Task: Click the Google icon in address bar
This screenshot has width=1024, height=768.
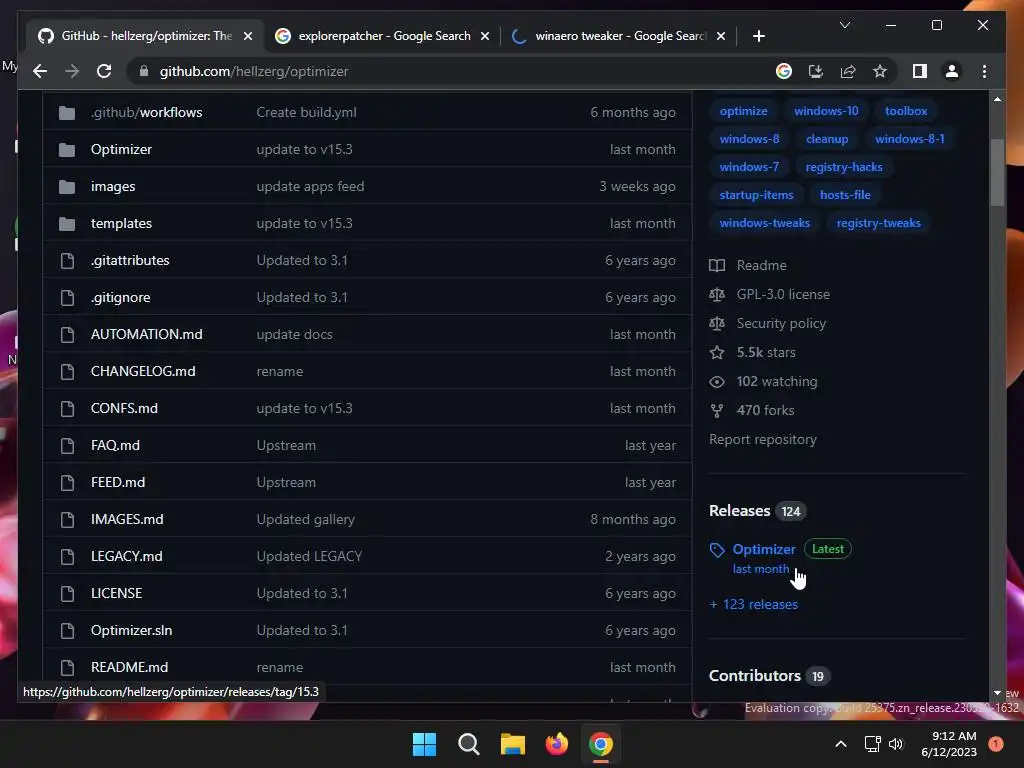Action: coord(784,71)
